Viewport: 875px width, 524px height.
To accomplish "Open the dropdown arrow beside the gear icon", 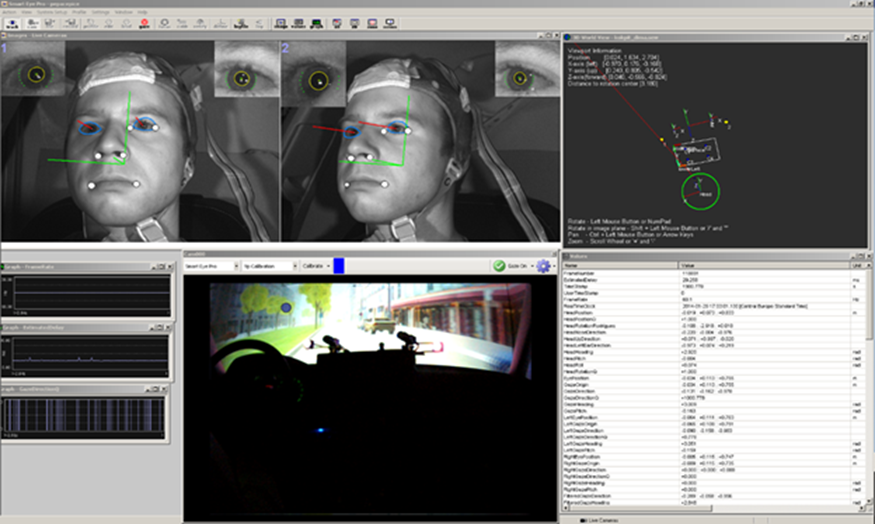I will 555,267.
